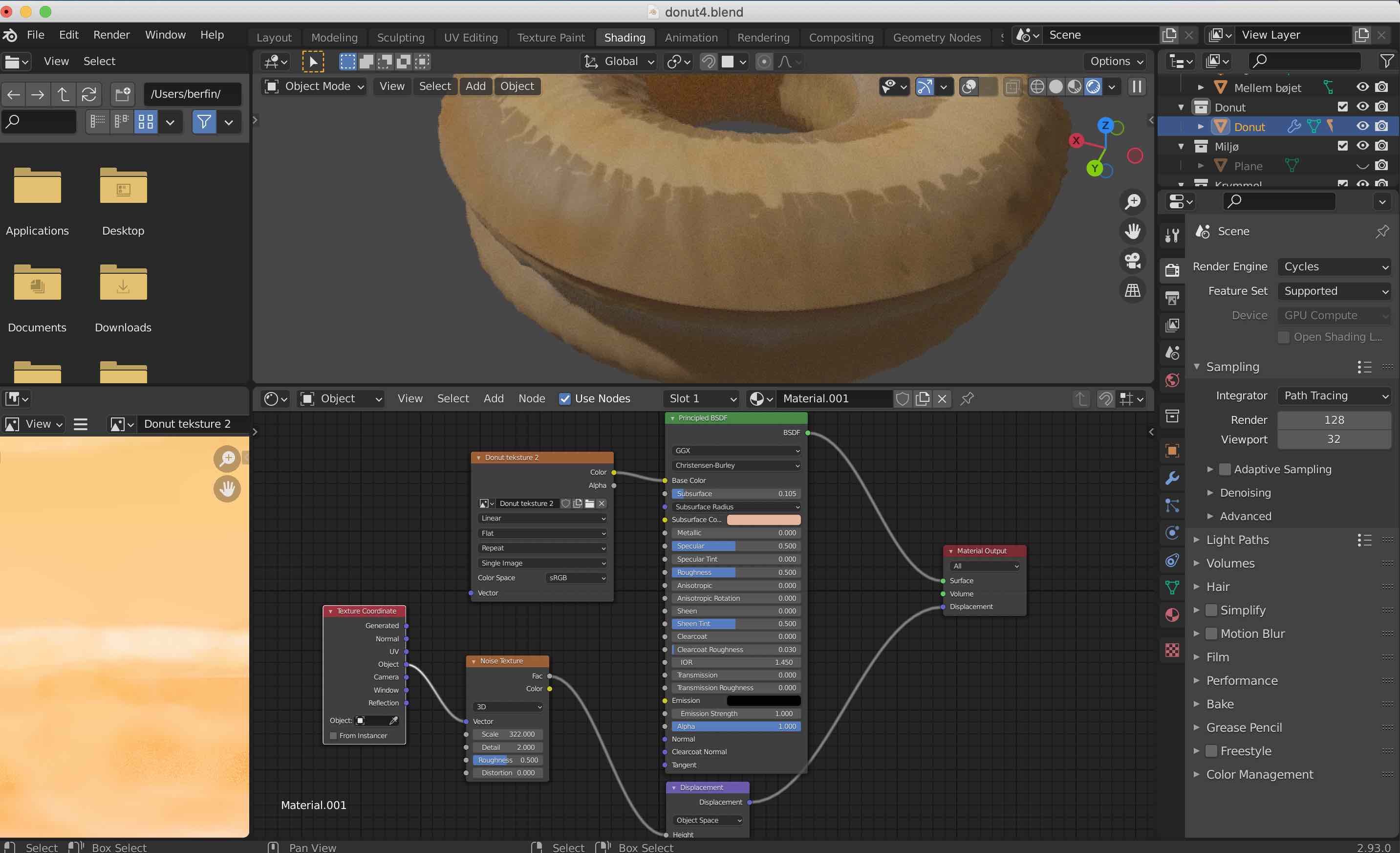Open the Object Constraints properties tab
This screenshot has height=853, width=1400.
1172,560
